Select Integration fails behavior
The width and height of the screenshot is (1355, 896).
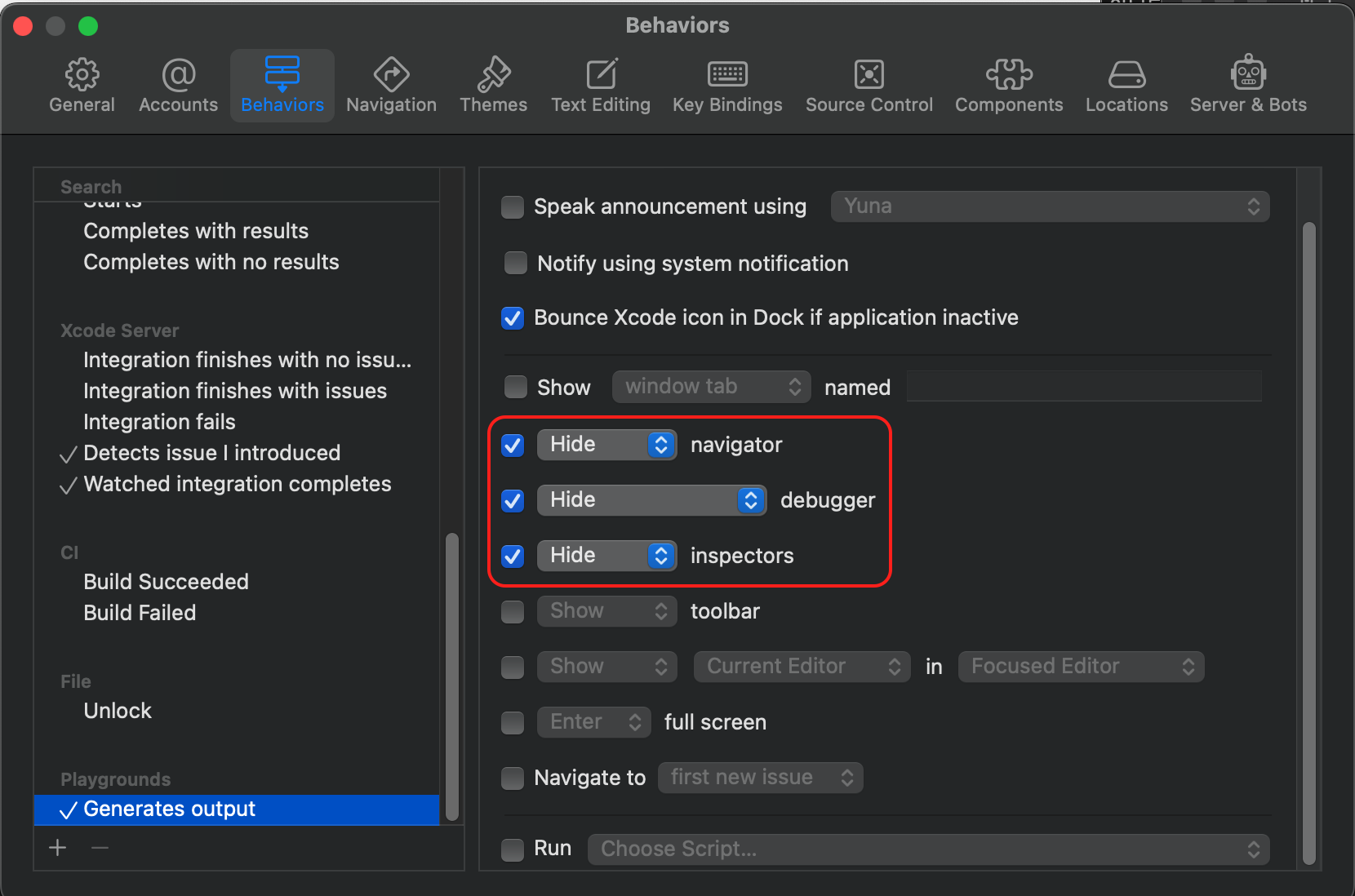(x=159, y=422)
